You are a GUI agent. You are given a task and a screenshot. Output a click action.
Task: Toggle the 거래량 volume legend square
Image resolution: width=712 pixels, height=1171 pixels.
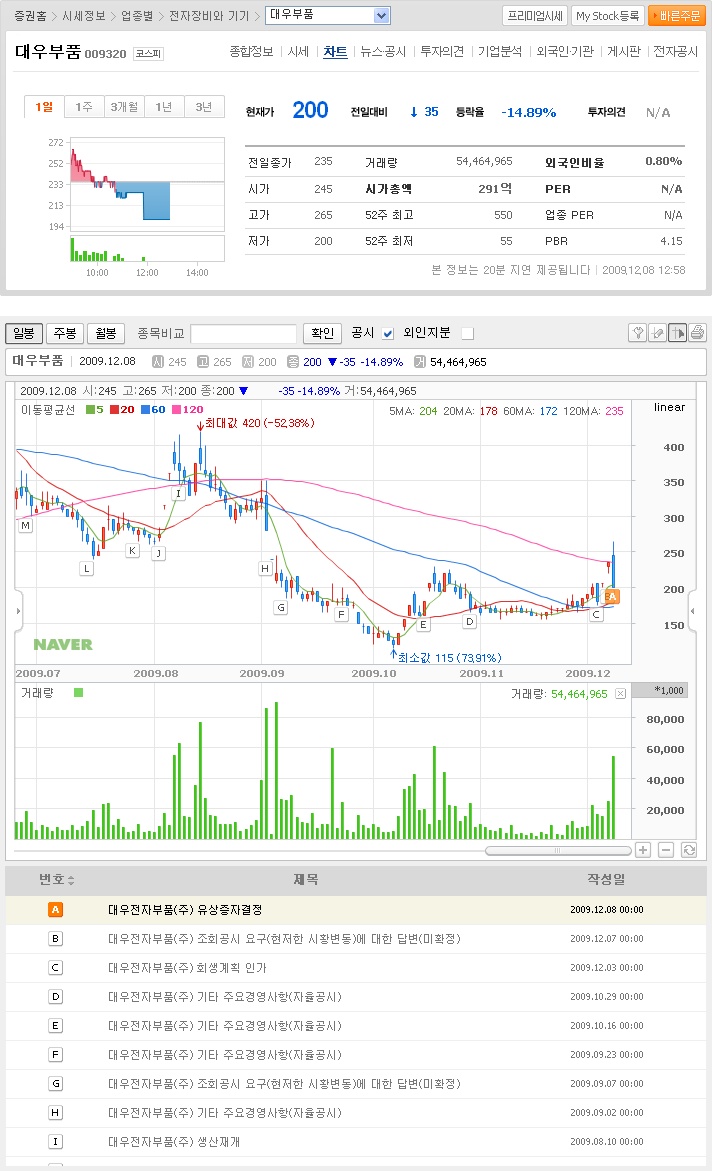[78, 692]
